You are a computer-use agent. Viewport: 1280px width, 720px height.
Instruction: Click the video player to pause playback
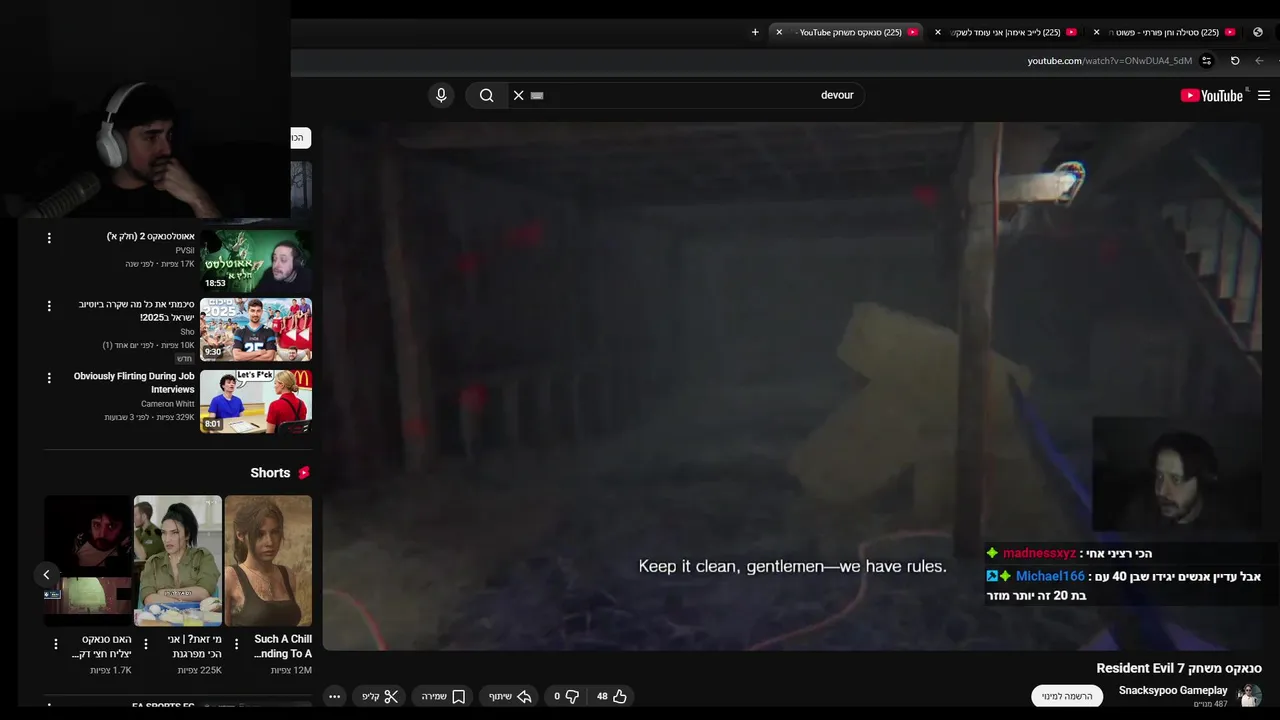click(x=791, y=386)
